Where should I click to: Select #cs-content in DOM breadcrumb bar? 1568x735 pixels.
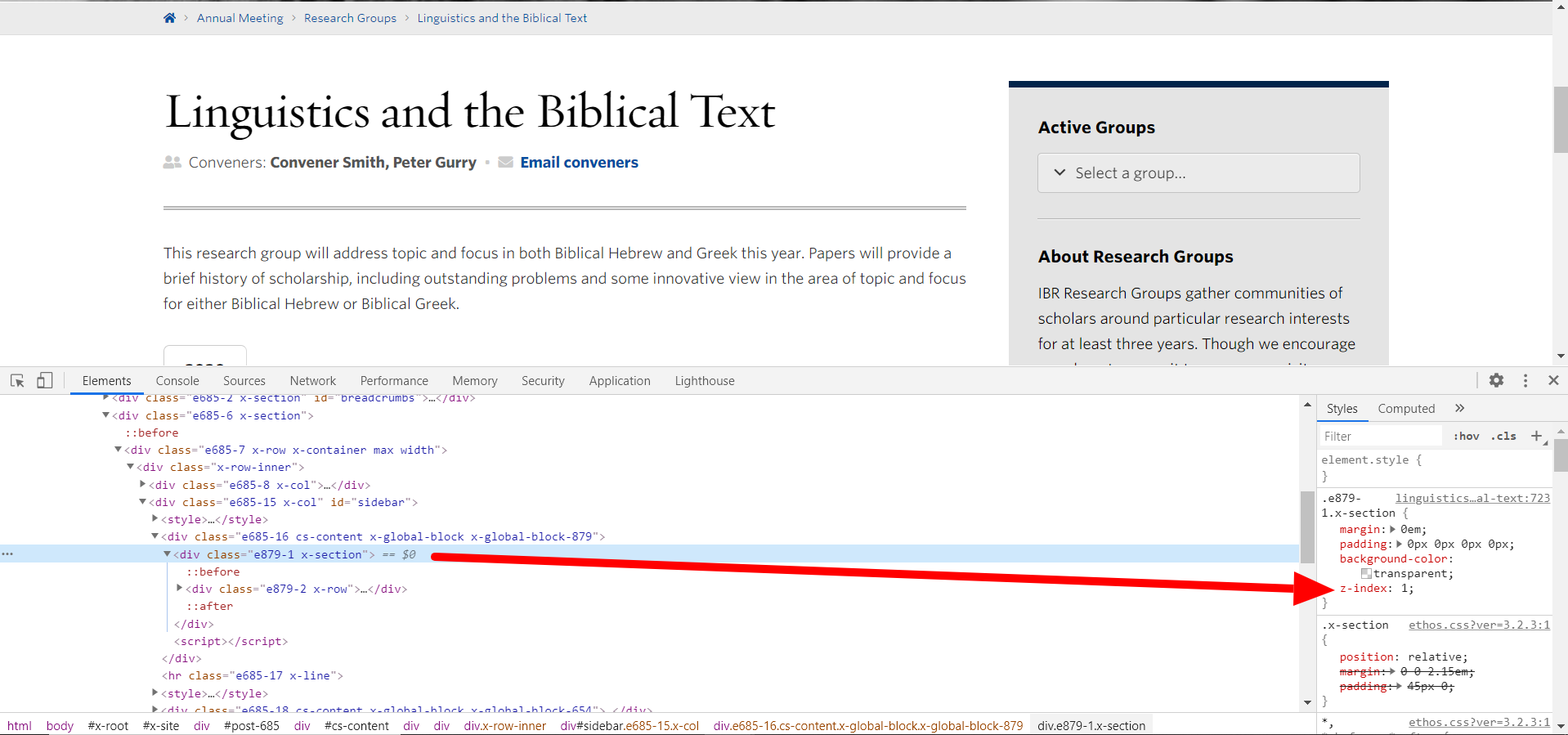point(356,725)
